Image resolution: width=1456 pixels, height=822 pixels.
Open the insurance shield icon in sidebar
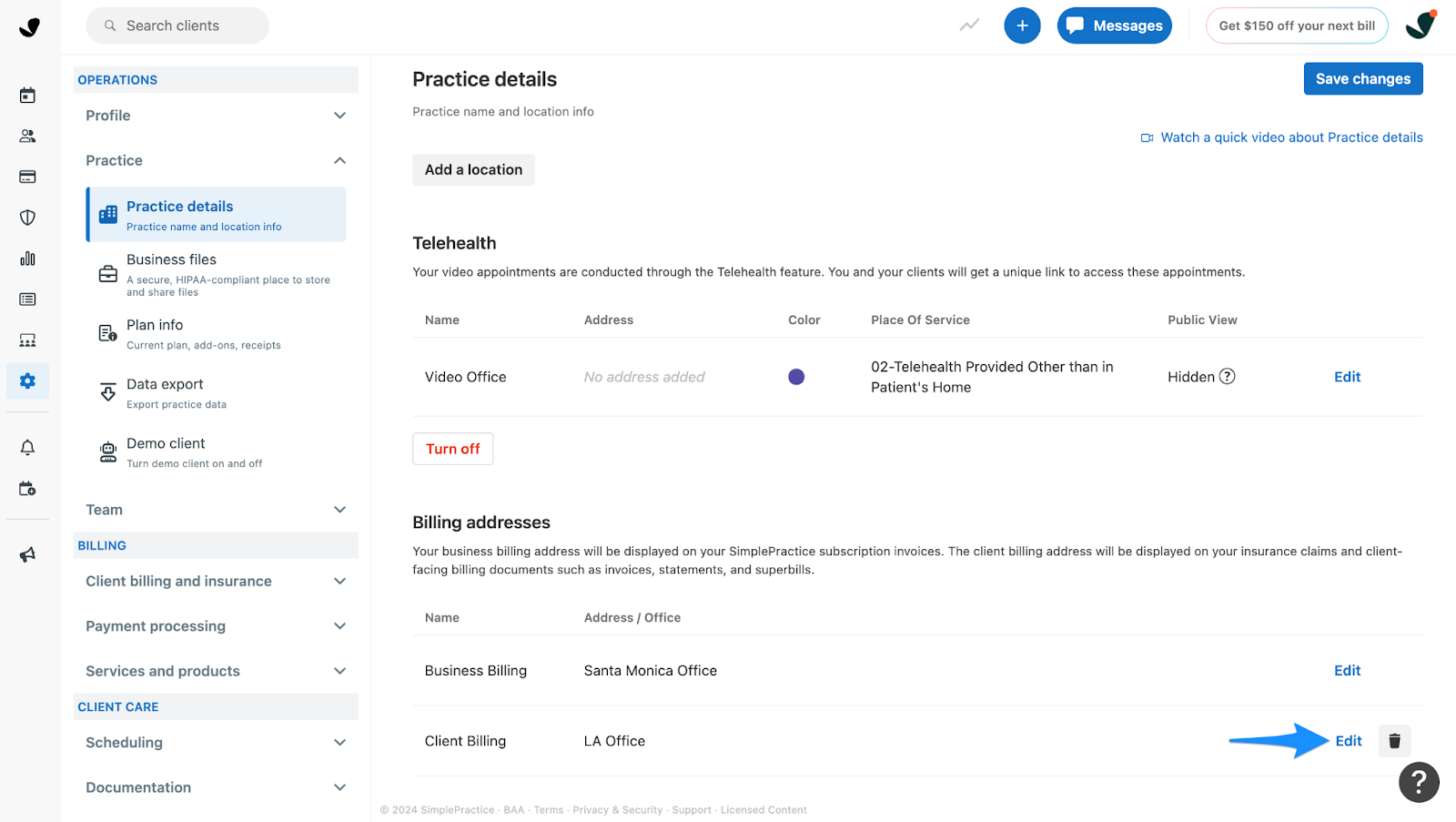(27, 218)
